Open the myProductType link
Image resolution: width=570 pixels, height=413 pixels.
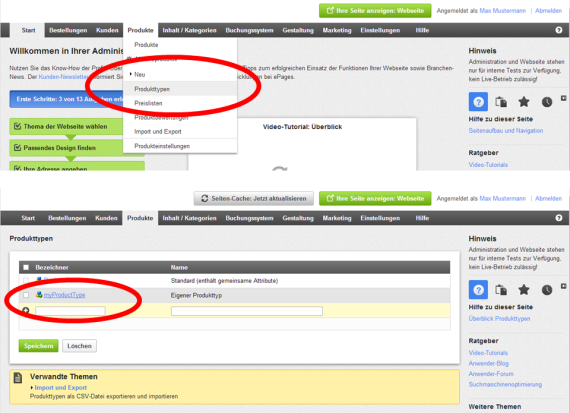[x=64, y=295]
